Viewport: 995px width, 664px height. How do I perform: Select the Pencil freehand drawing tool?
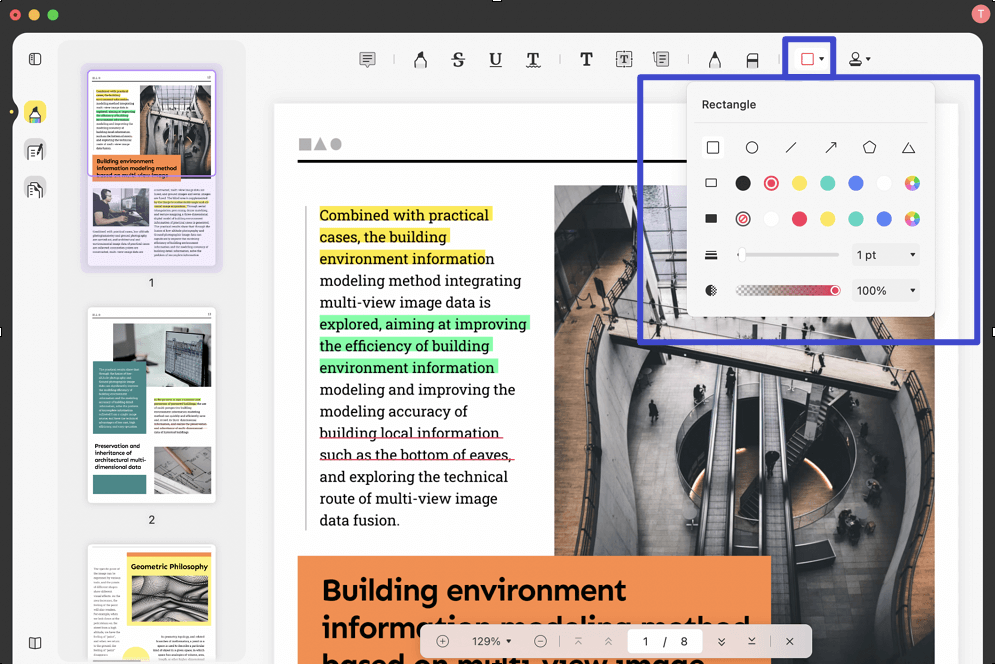point(715,59)
